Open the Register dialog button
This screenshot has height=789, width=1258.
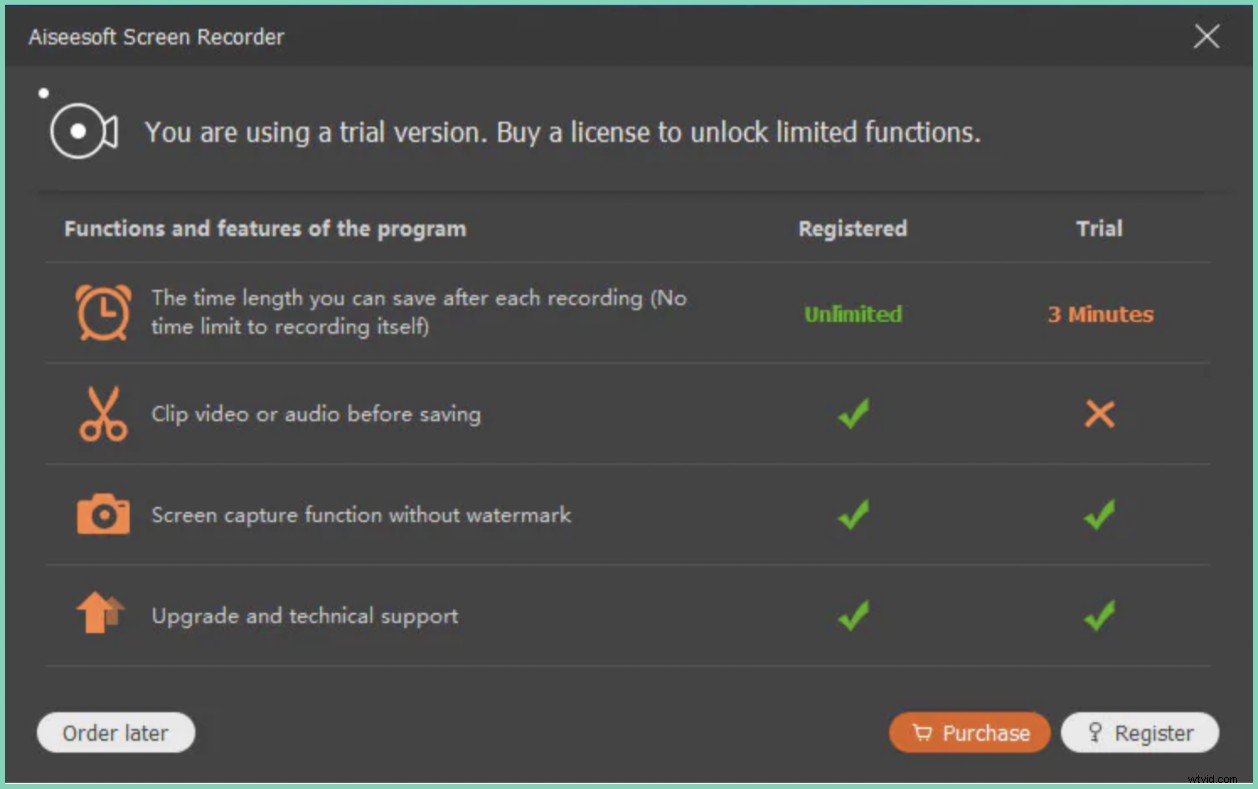(1139, 733)
